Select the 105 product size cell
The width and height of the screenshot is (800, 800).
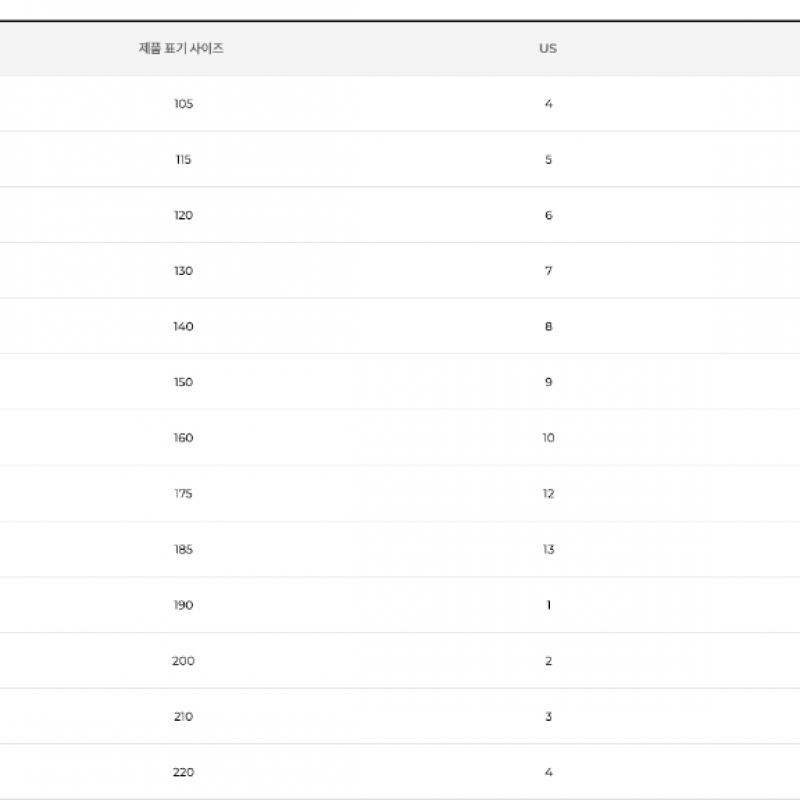coord(183,104)
